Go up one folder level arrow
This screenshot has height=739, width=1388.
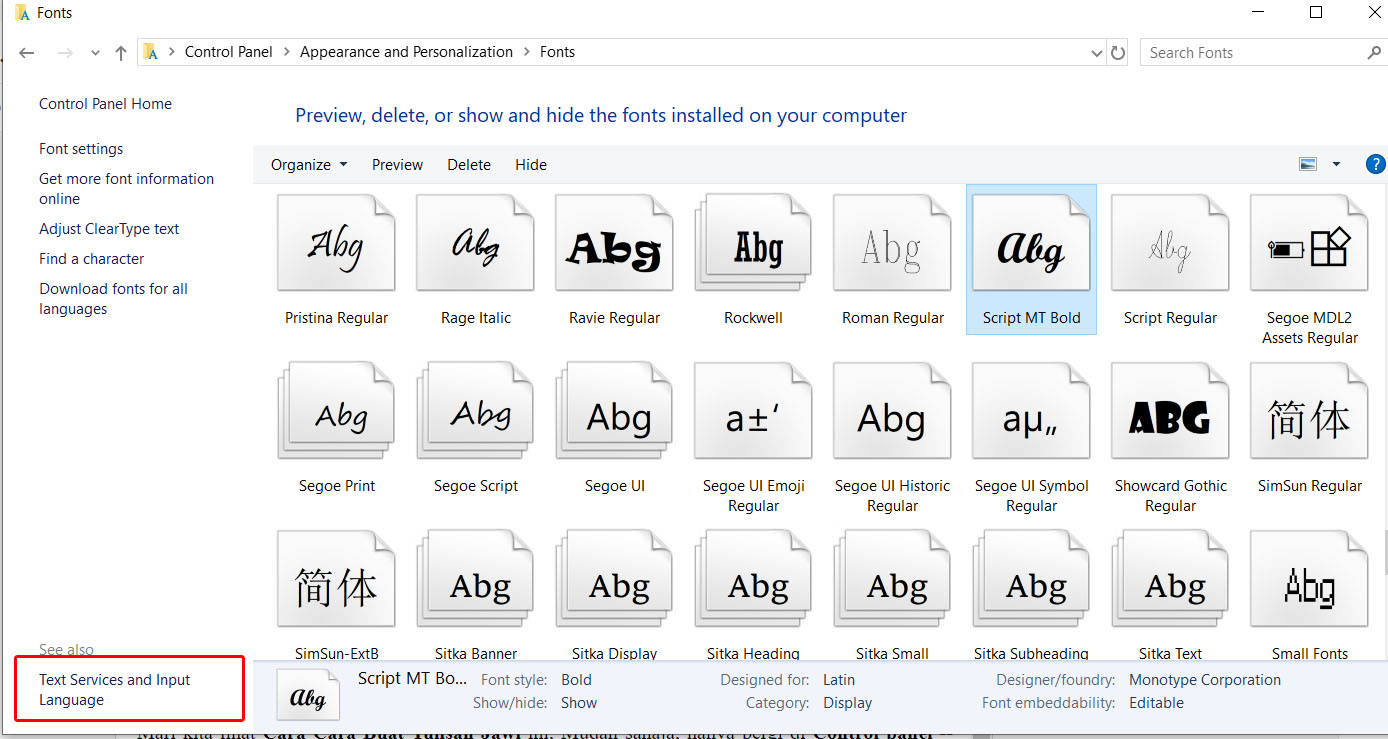[121, 52]
